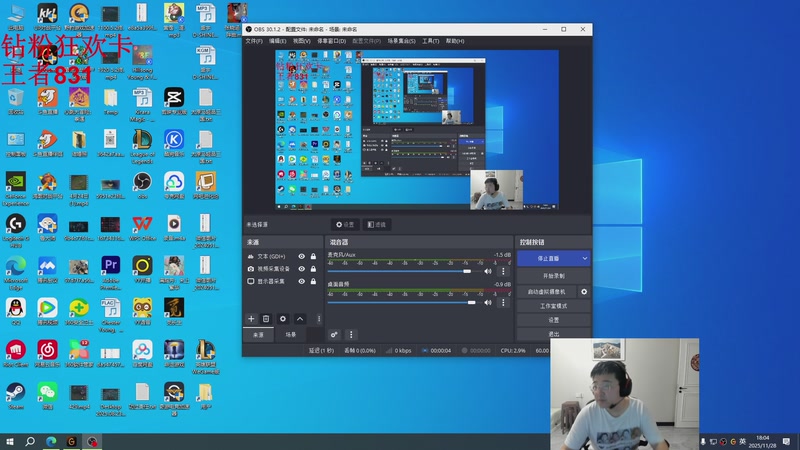Switch to 来源 tab below sources
Viewport: 800px width, 450px height.
[x=259, y=335]
